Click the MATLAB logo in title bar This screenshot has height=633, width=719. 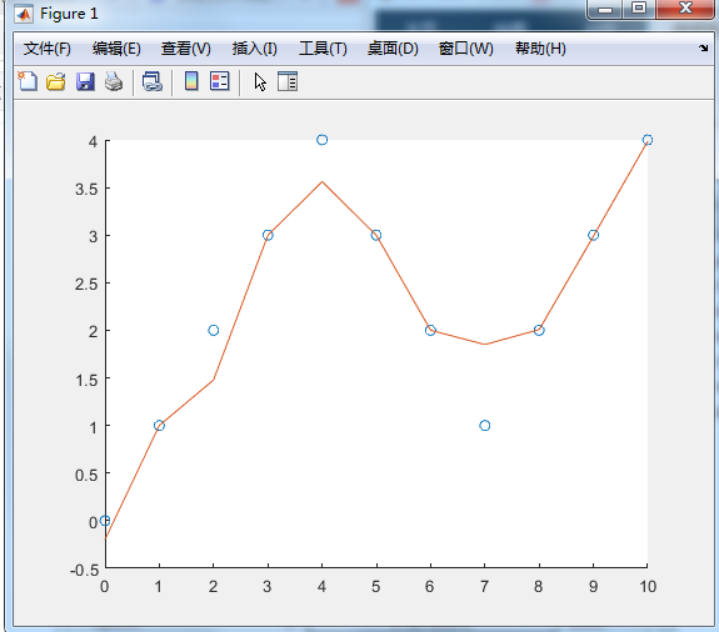point(23,14)
